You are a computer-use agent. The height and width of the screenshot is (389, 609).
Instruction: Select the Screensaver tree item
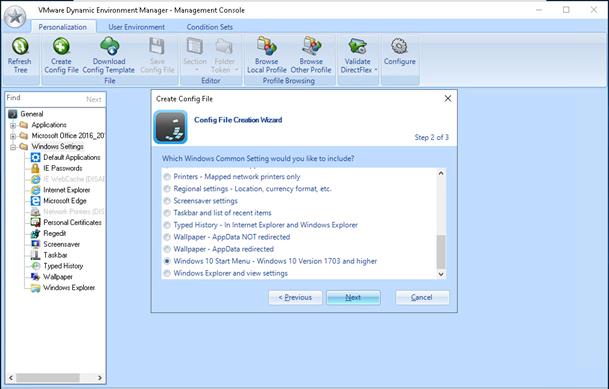pos(56,244)
